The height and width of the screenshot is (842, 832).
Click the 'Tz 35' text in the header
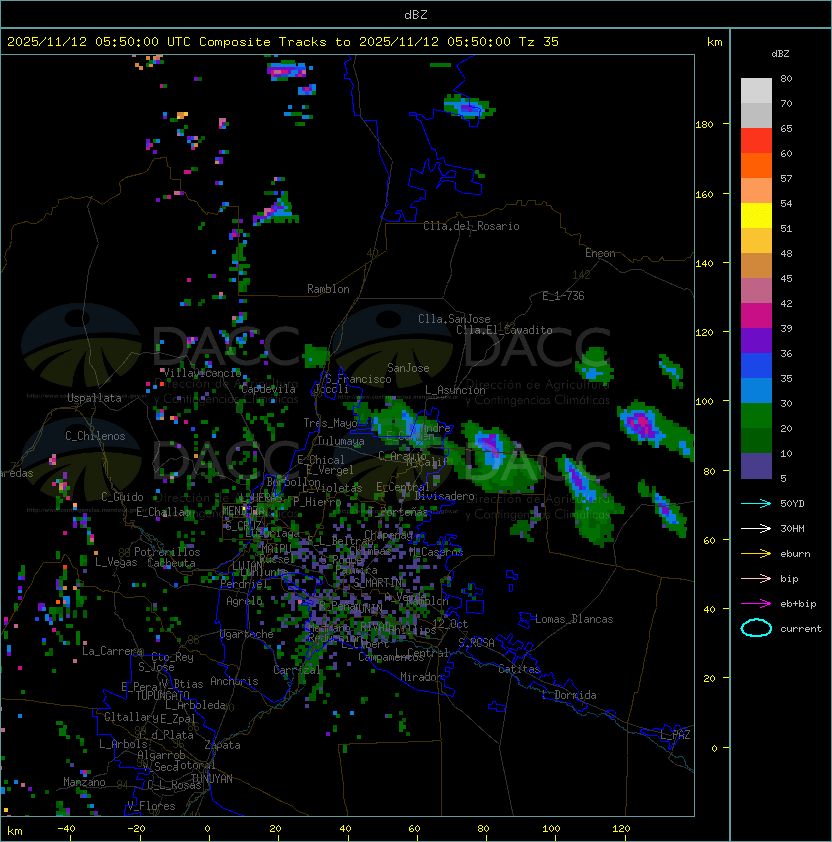pyautogui.click(x=539, y=42)
